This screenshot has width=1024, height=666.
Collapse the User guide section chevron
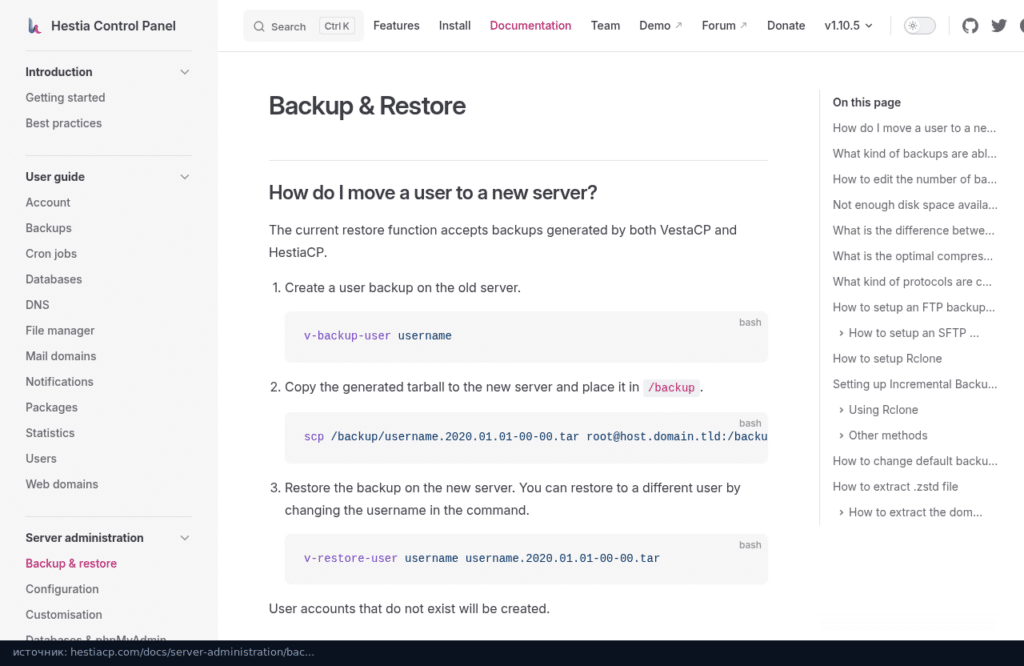185,177
